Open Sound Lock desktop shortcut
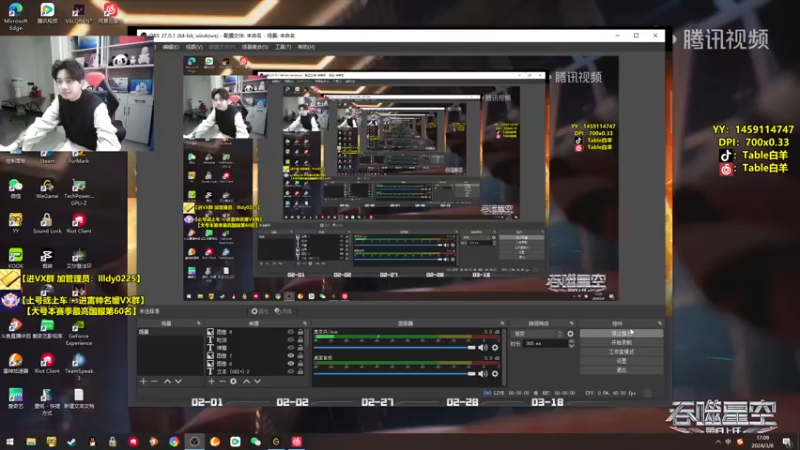800x450 pixels. (x=47, y=223)
